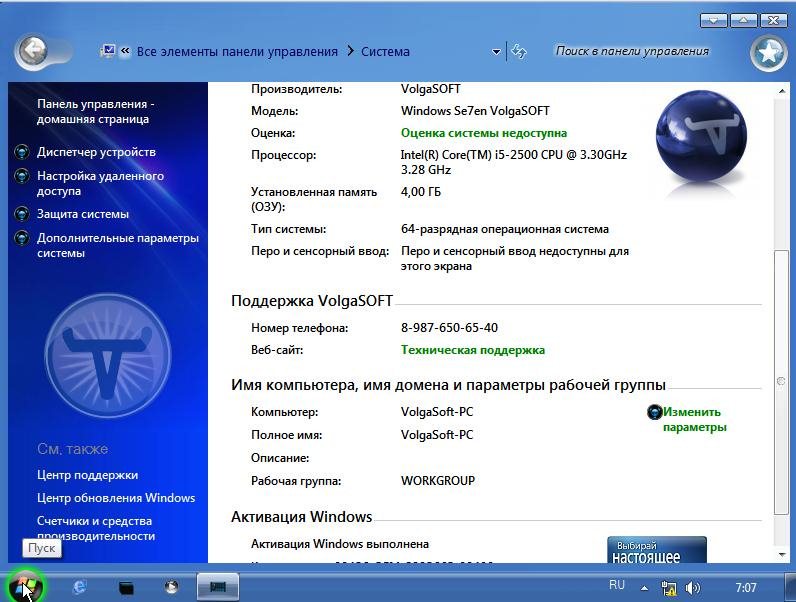
Task: Open the folder icon on the taskbar
Action: click(x=126, y=587)
